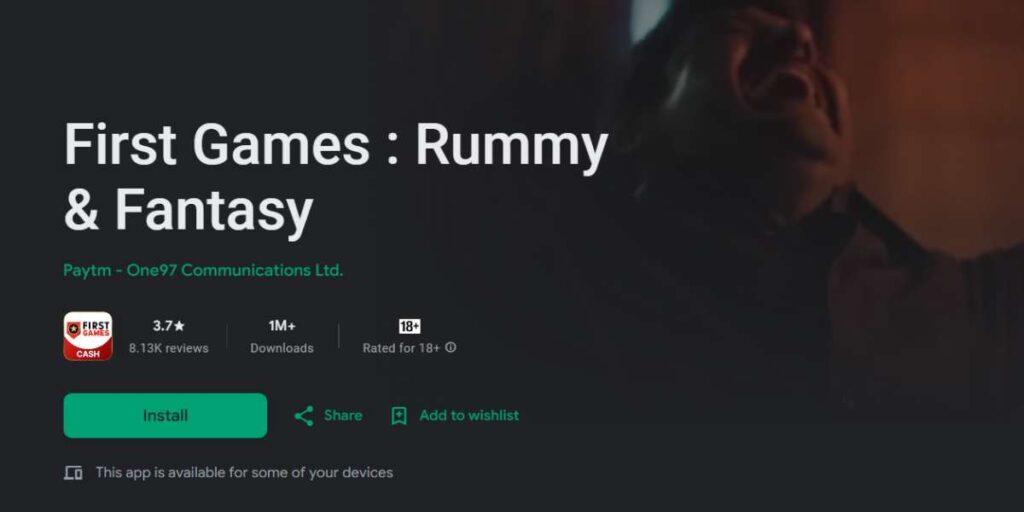Select the Share text button
The height and width of the screenshot is (512, 1024).
343,415
